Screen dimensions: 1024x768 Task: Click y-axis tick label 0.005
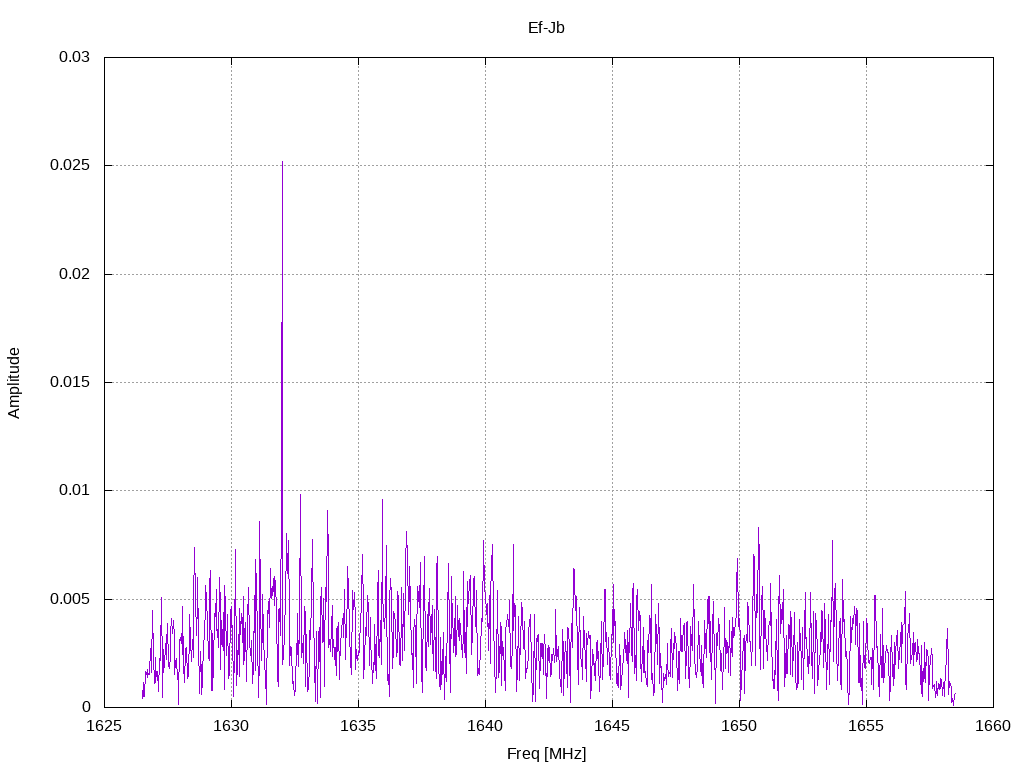pyautogui.click(x=70, y=599)
